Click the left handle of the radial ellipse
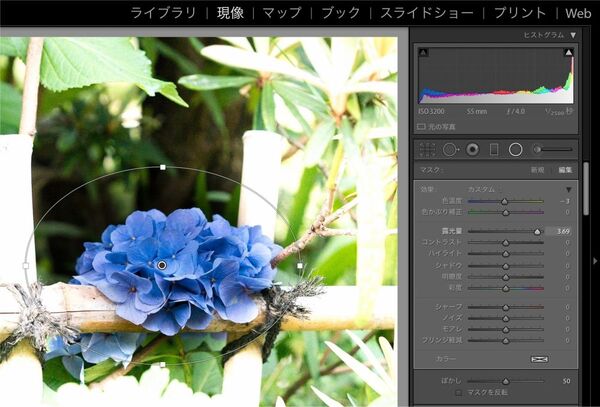Image resolution: width=600 pixels, height=407 pixels. click(26, 265)
